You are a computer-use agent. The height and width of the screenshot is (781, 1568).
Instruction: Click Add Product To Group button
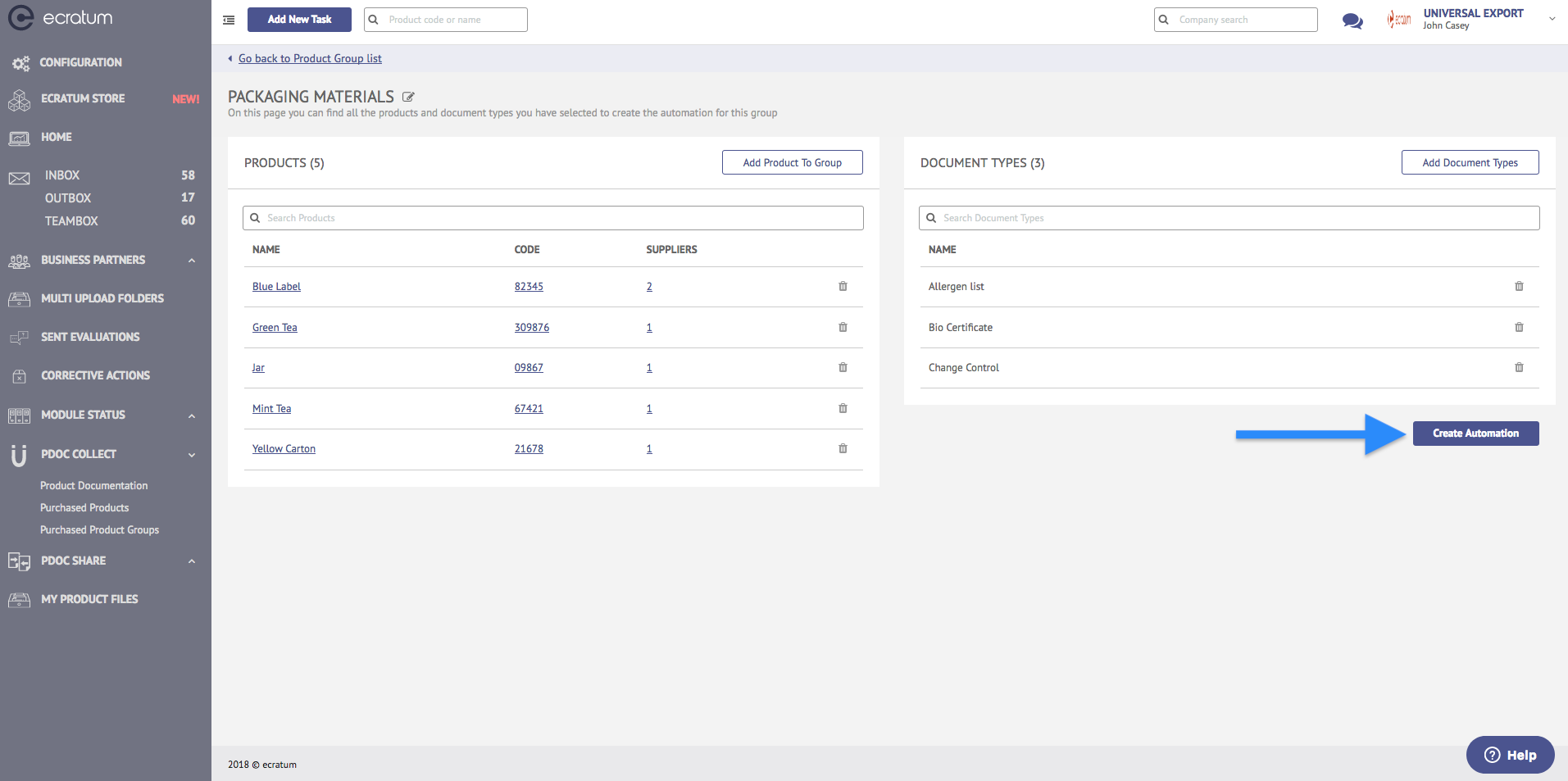[x=793, y=162]
